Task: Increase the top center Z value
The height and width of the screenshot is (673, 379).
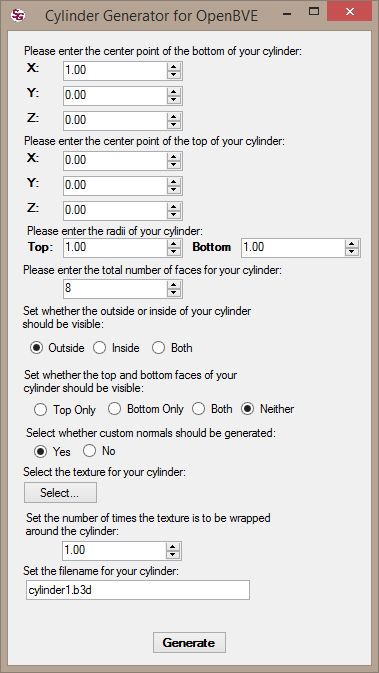Action: tap(173, 206)
